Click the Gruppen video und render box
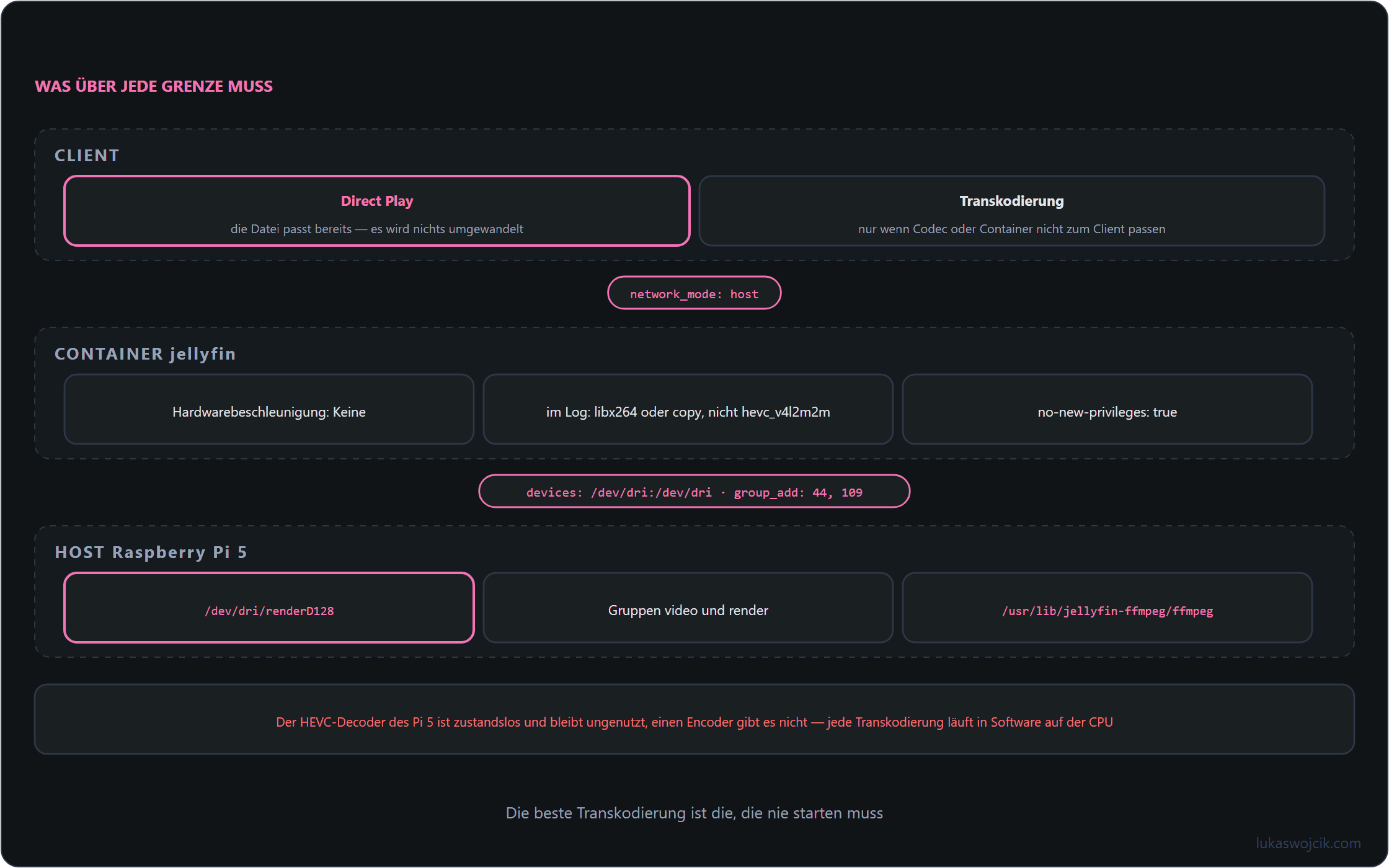Image resolution: width=1389 pixels, height=868 pixels. [x=688, y=608]
